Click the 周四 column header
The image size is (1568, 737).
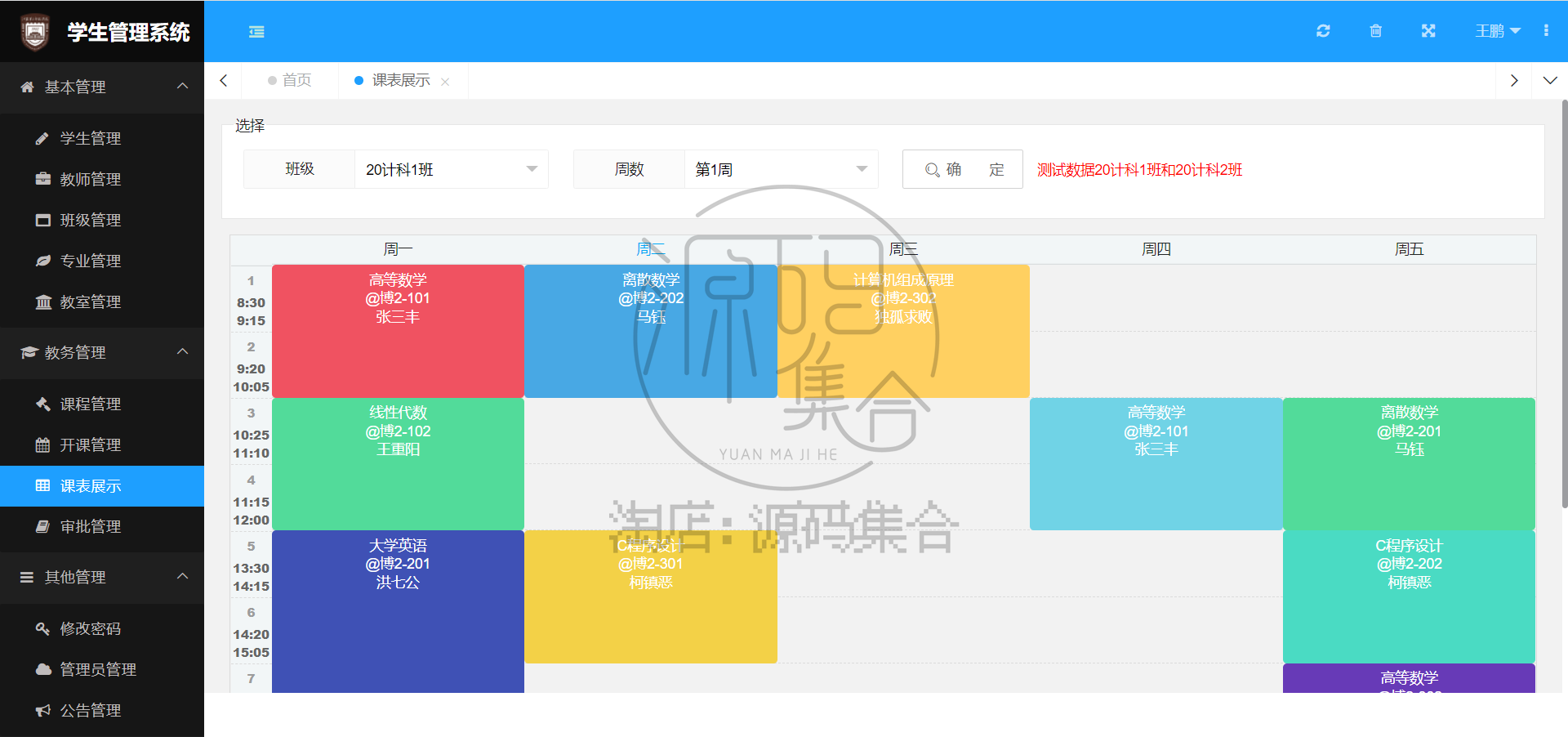click(1156, 249)
